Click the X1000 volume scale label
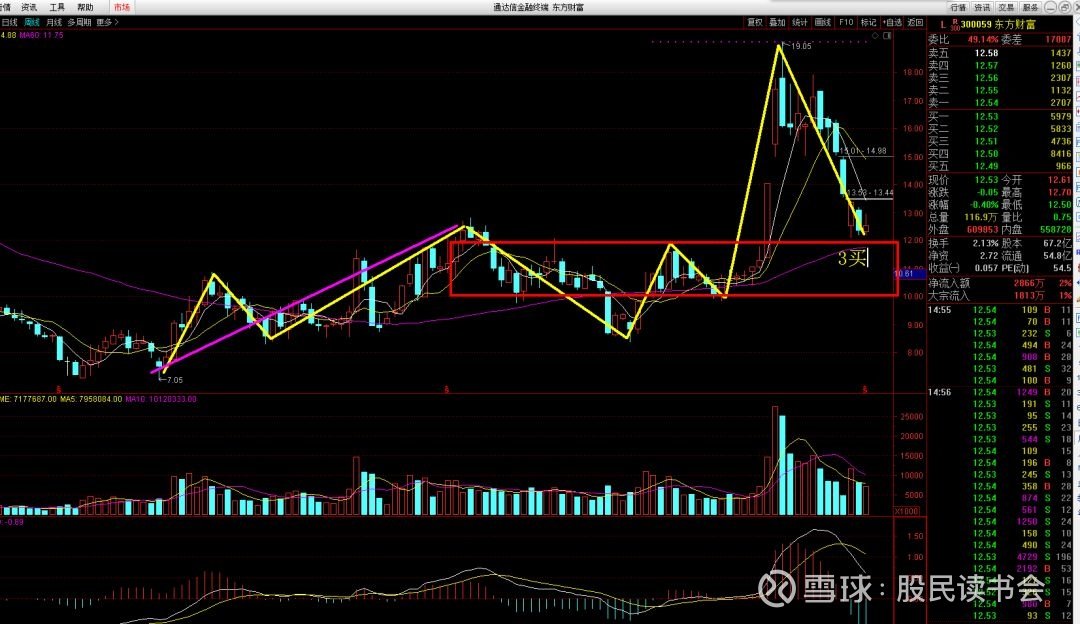Viewport: 1080px width, 624px height. coord(906,511)
